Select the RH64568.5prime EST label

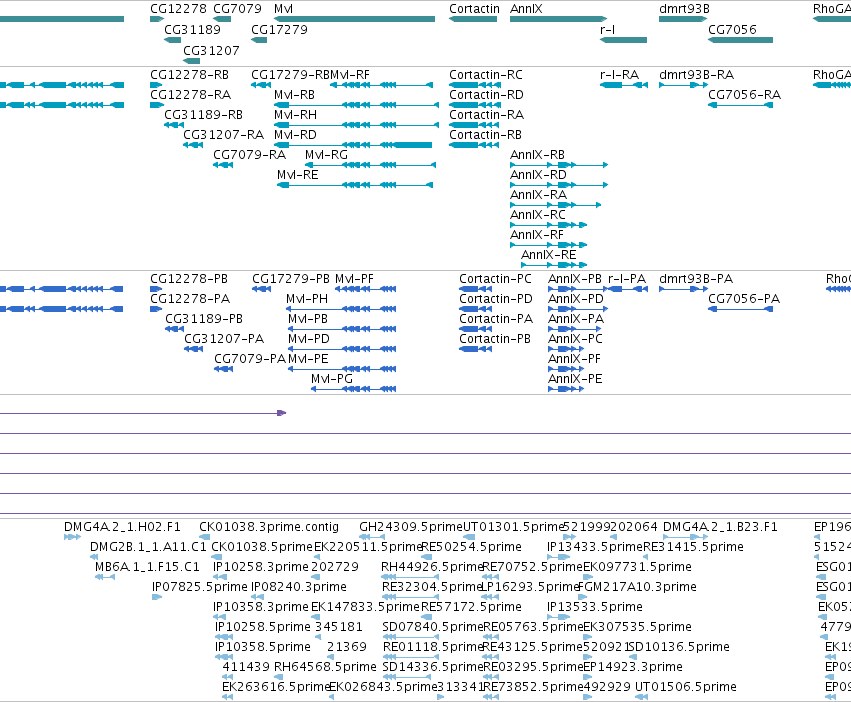[325, 667]
